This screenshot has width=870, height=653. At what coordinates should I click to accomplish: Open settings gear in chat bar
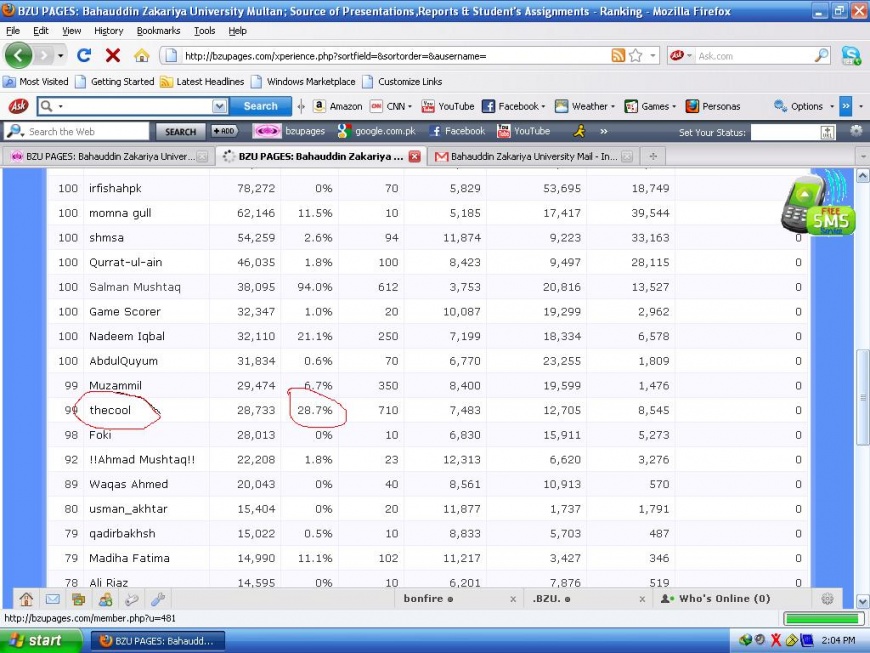827,599
